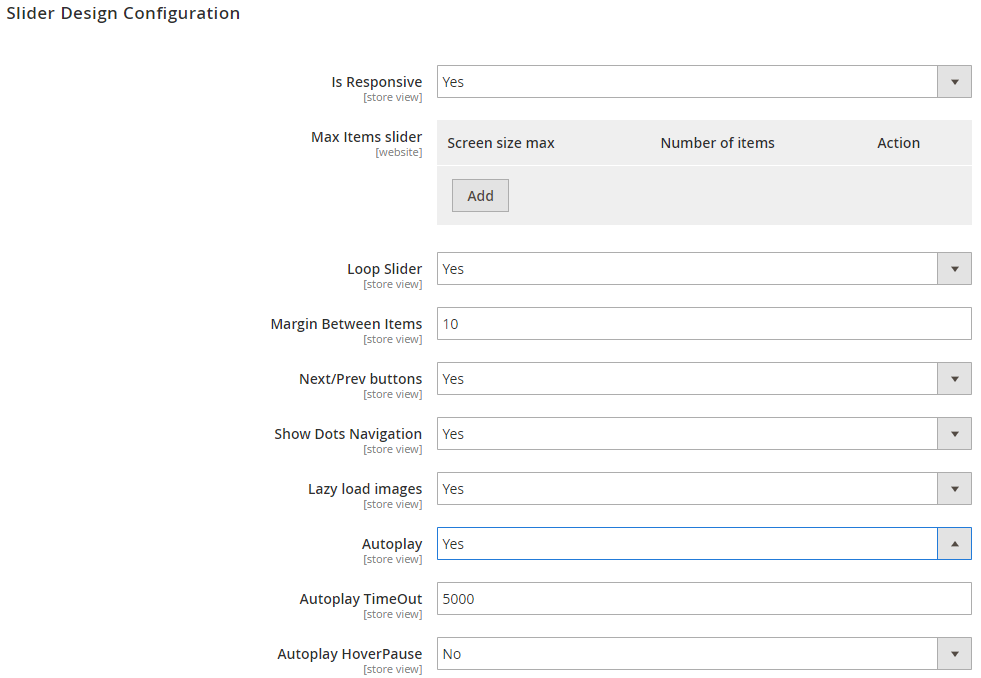
Task: Expand the Next/Prev buttons select box
Action: 703,379
